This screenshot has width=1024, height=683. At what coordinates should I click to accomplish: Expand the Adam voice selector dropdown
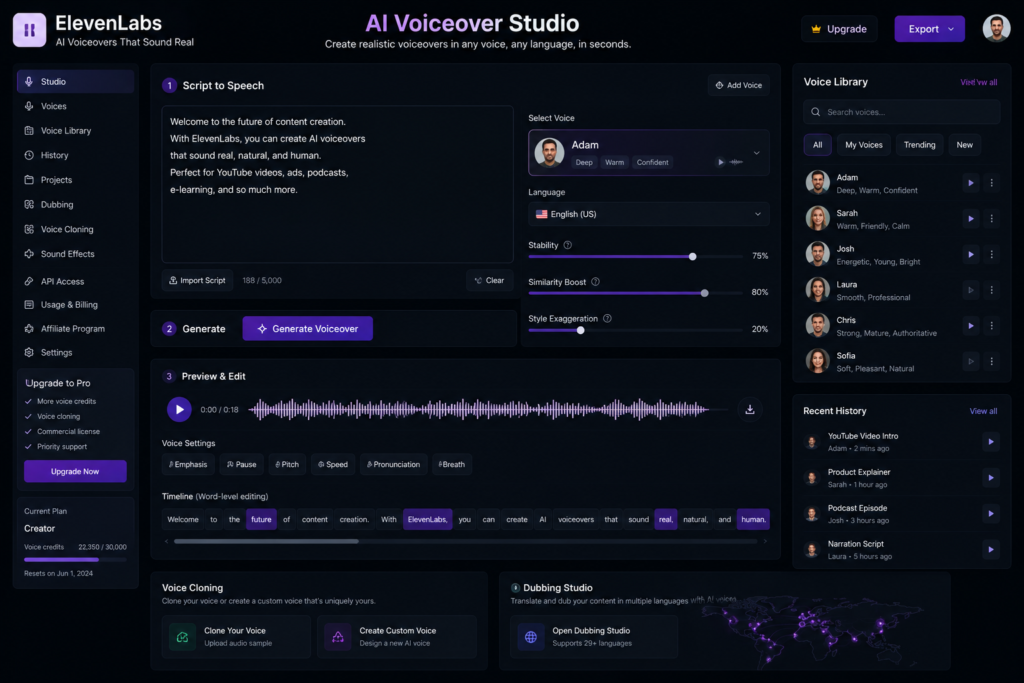click(x=756, y=153)
